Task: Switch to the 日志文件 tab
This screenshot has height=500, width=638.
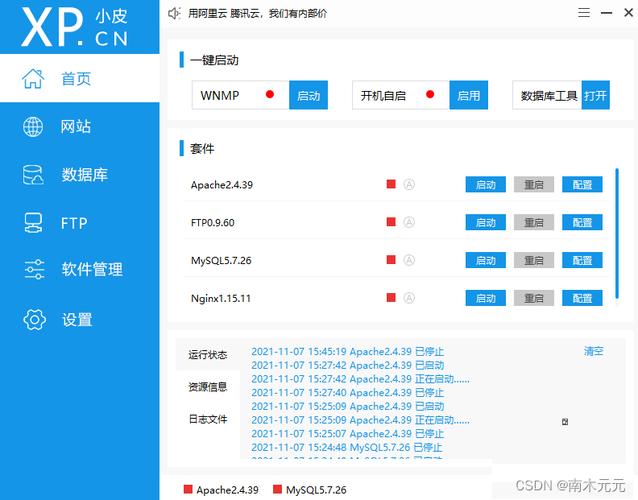Action: (x=208, y=419)
